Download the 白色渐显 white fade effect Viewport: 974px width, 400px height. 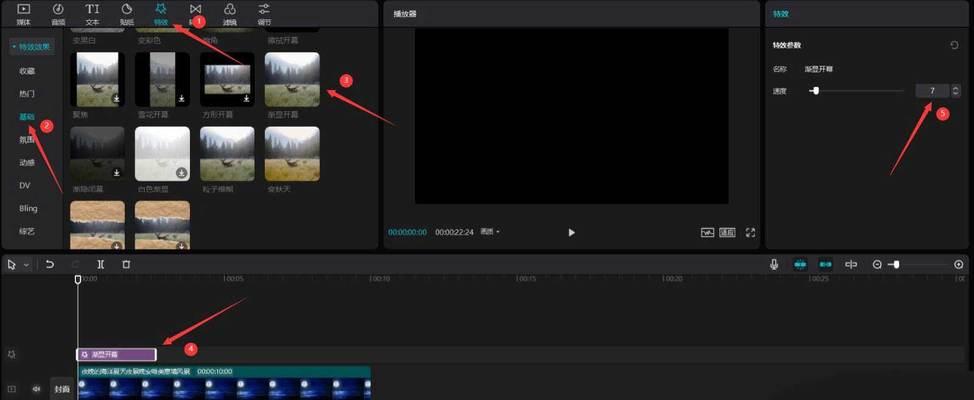click(x=181, y=173)
